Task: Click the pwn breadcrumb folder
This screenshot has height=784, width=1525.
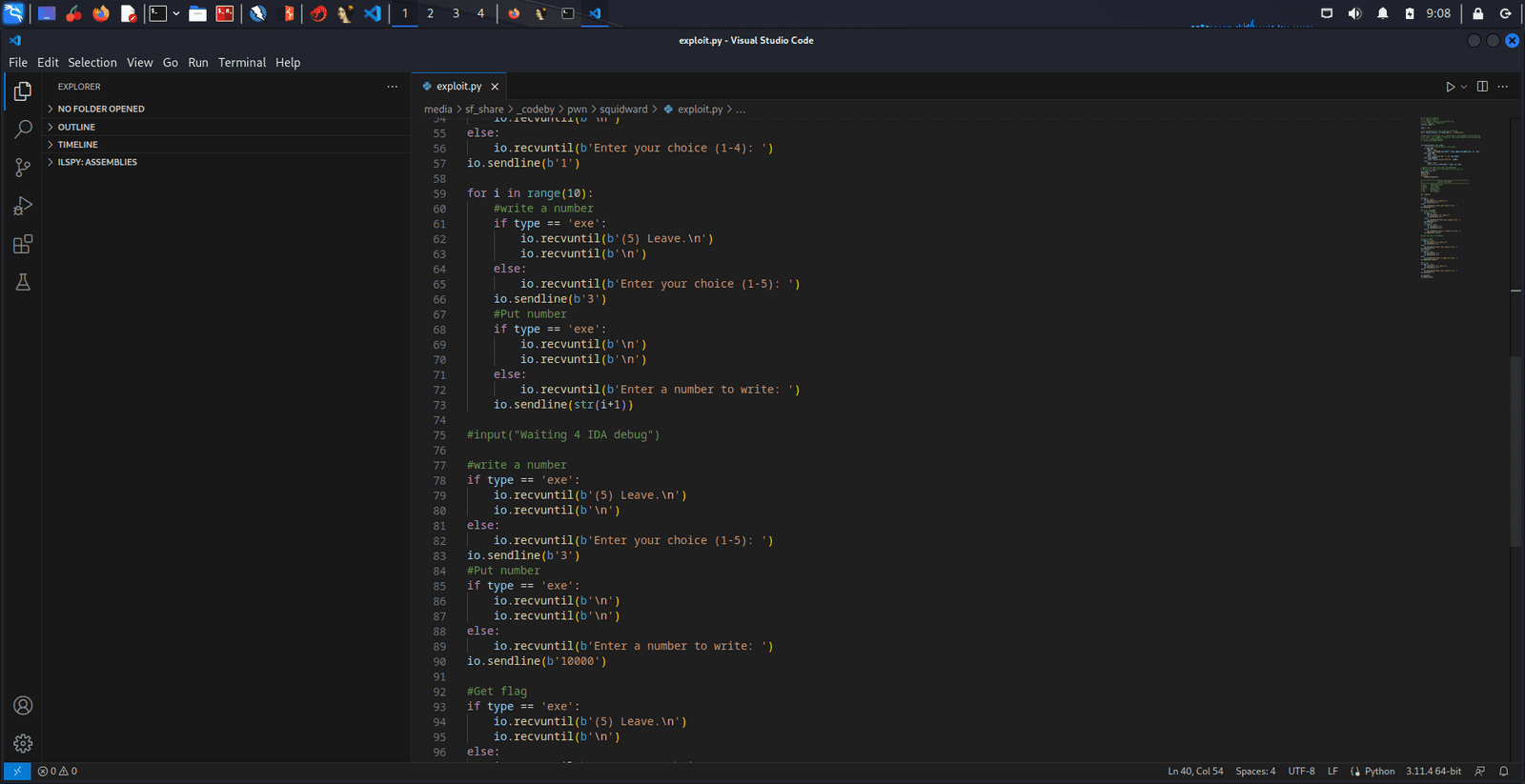Action: click(578, 109)
